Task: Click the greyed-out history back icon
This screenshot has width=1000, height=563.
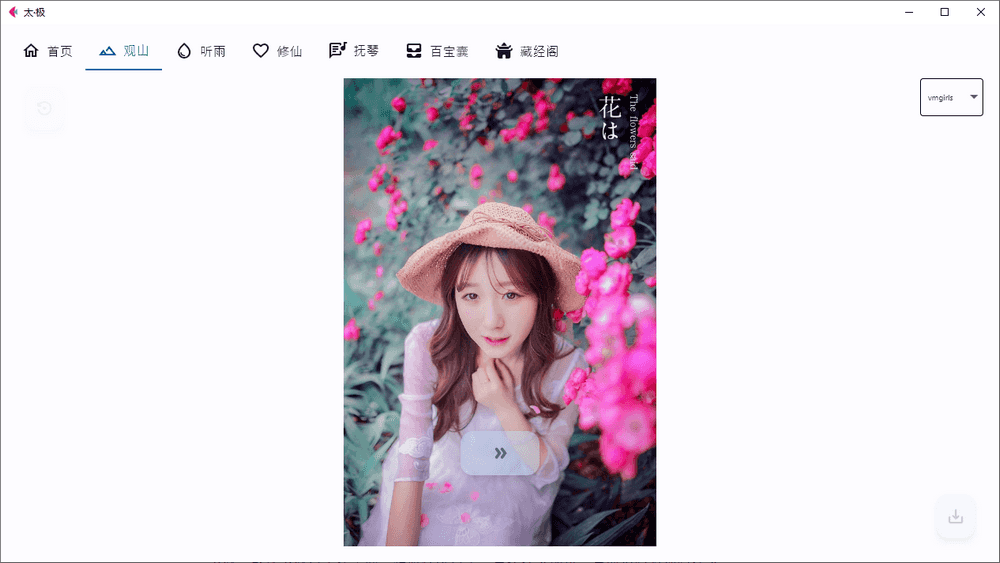Action: [x=44, y=108]
